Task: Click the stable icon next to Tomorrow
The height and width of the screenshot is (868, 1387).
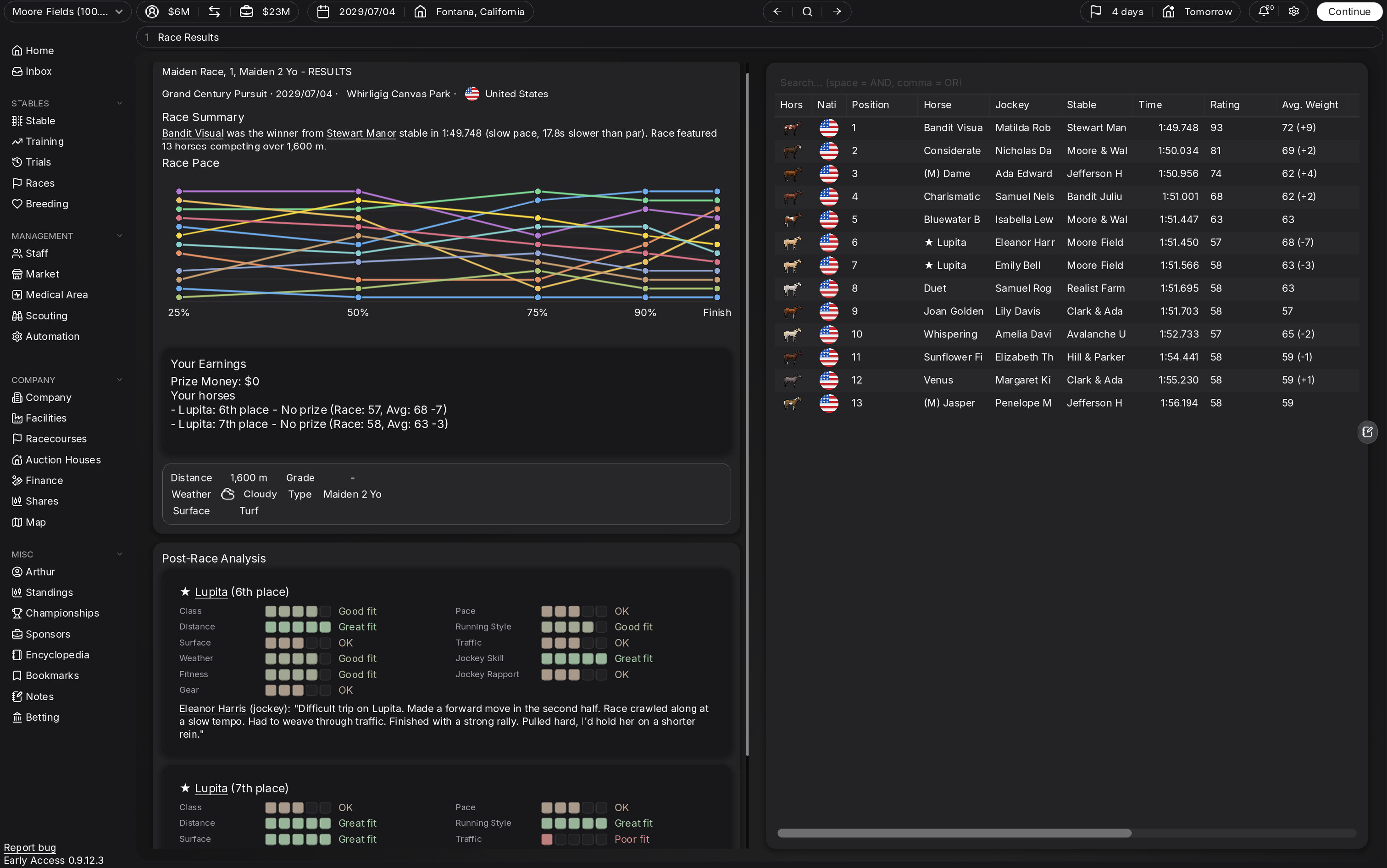Action: coord(1168,11)
